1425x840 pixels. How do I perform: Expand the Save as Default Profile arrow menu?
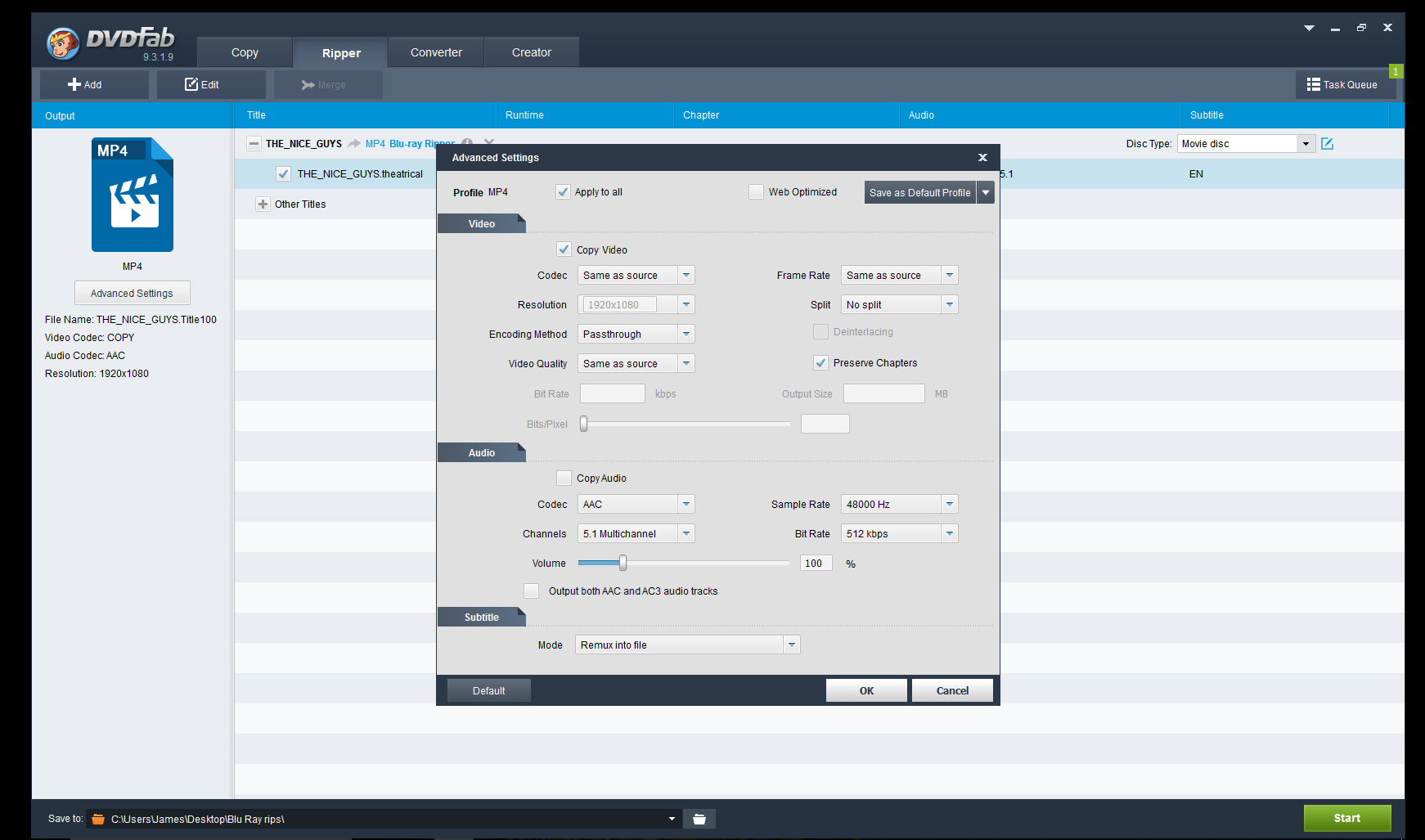pyautogui.click(x=986, y=193)
